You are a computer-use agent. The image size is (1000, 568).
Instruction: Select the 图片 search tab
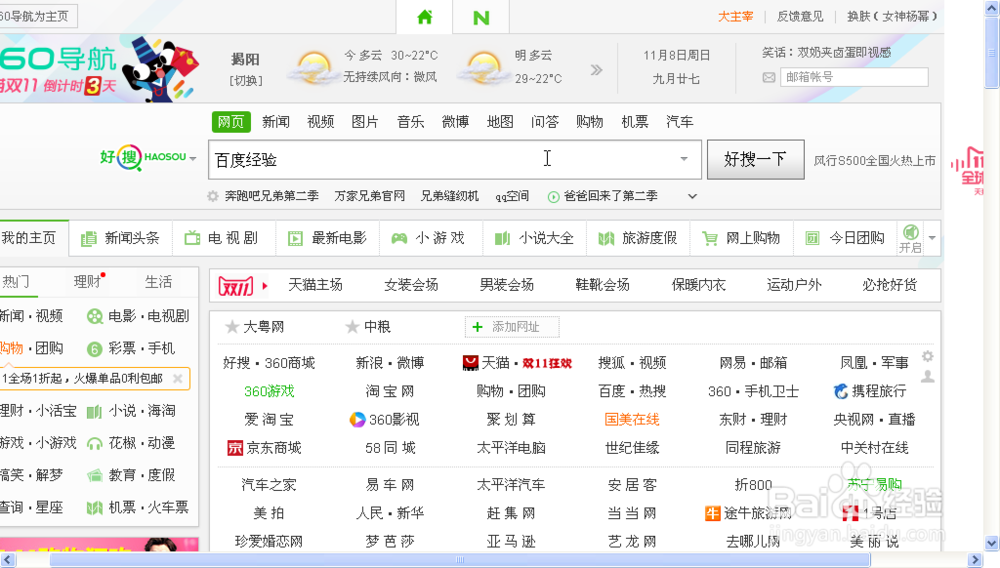tap(365, 122)
